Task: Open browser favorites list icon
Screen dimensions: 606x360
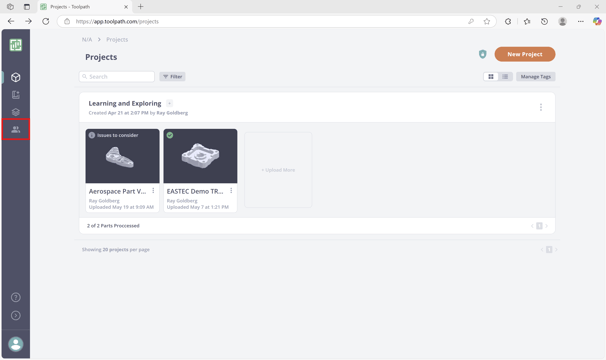Action: click(x=527, y=21)
